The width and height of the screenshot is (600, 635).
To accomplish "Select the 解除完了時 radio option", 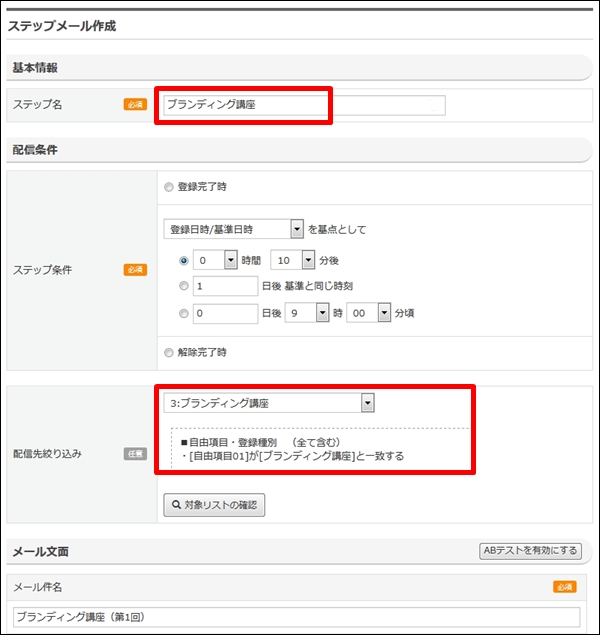I will click(x=168, y=353).
